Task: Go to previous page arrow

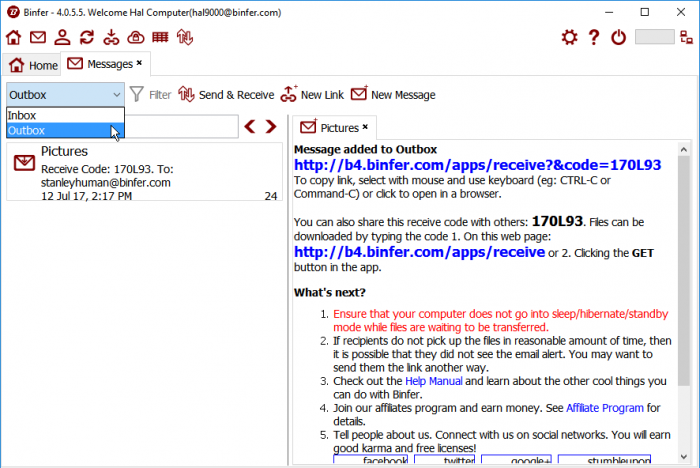Action: [x=250, y=126]
